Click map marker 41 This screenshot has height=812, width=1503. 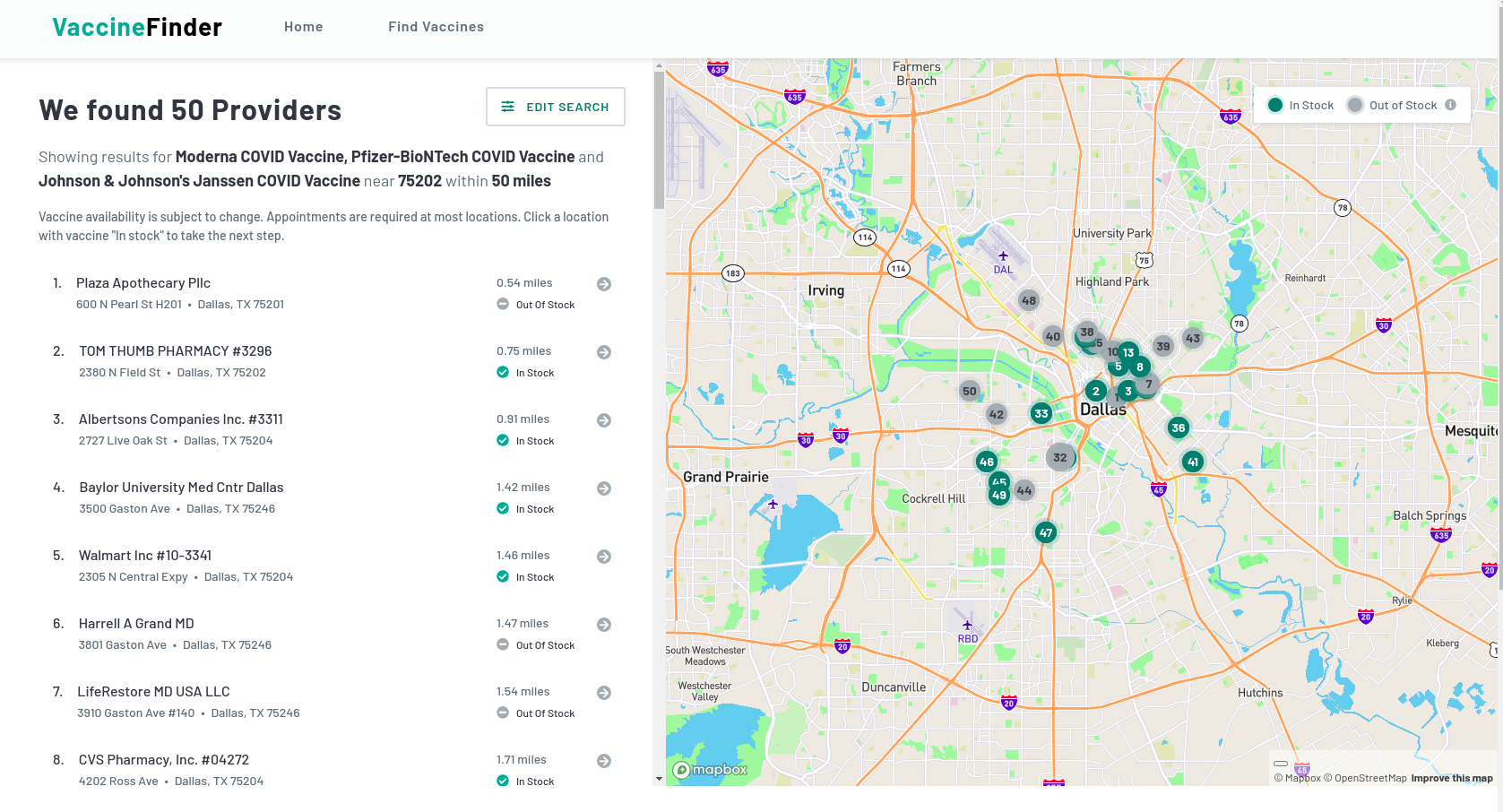tap(1193, 462)
